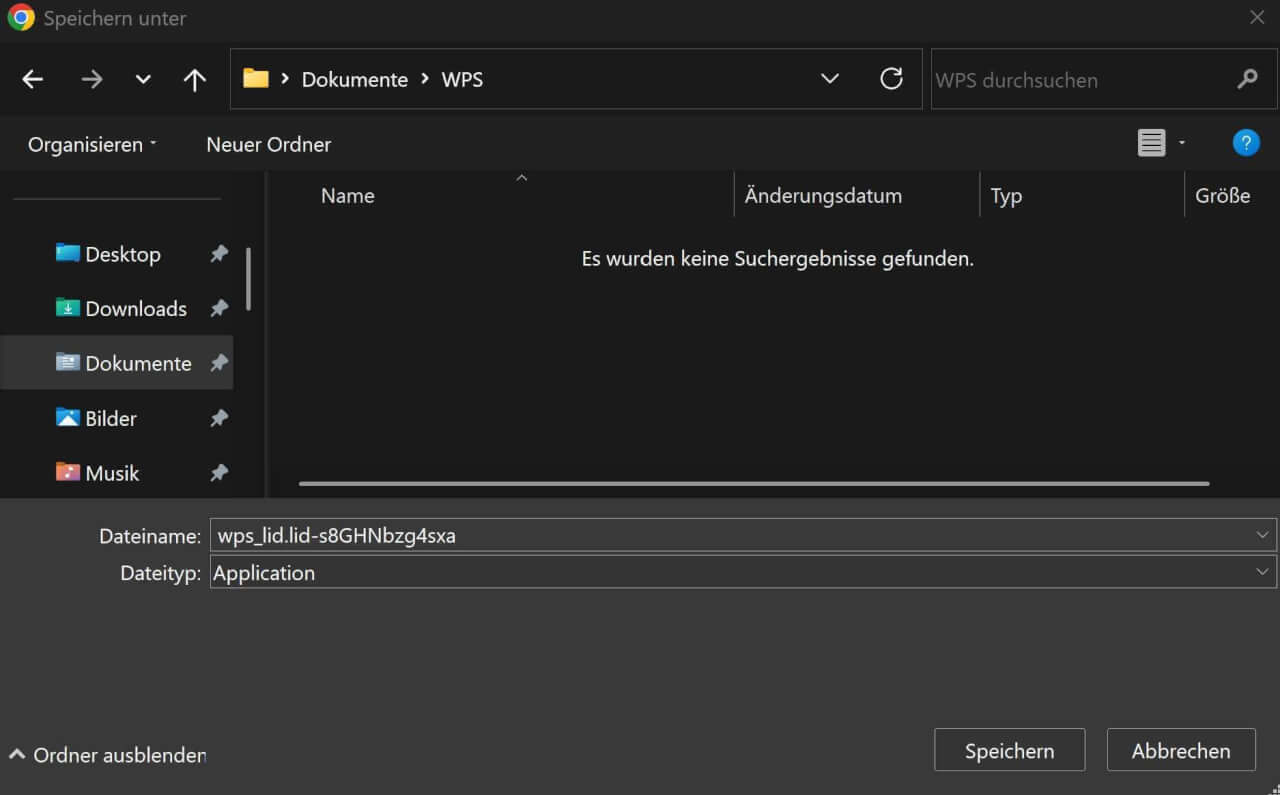Click the sidebar vertical scrollbar
1280x795 pixels.
pyautogui.click(x=248, y=278)
